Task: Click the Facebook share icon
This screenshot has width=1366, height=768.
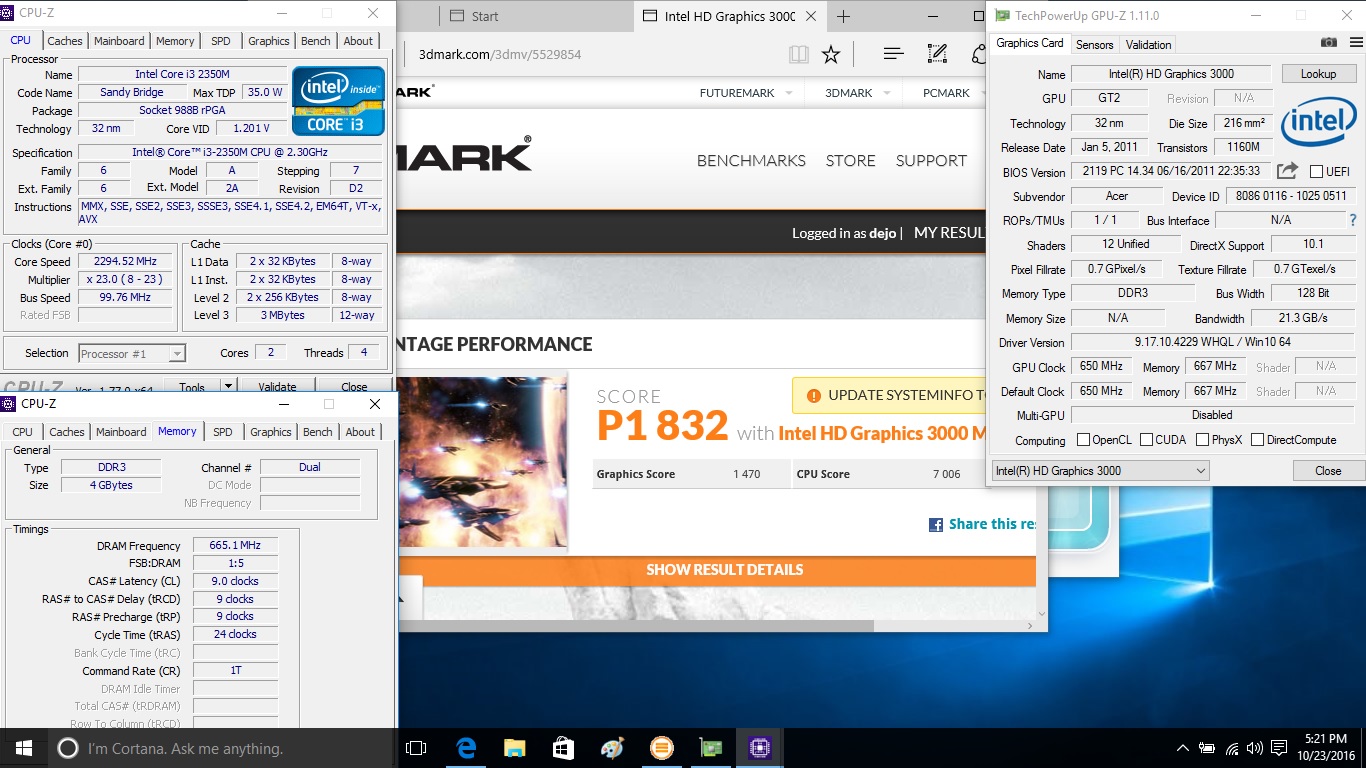Action: tap(936, 524)
